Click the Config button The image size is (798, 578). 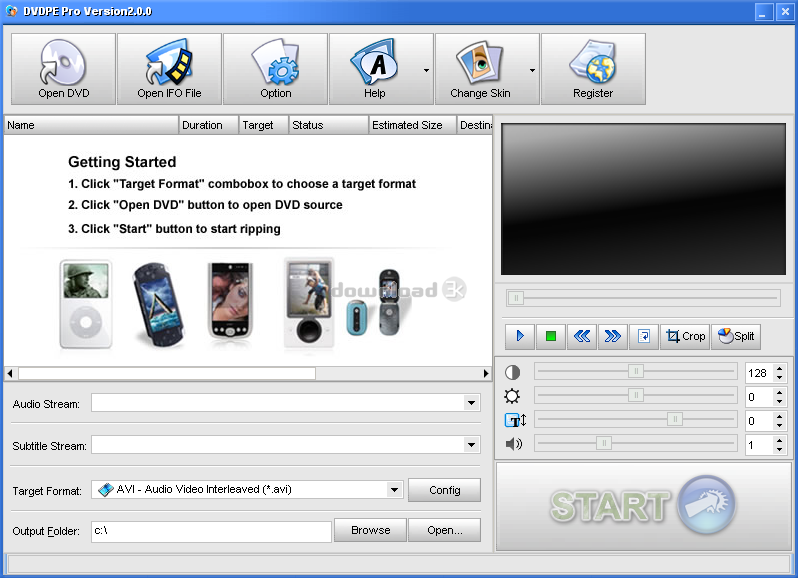pos(444,490)
